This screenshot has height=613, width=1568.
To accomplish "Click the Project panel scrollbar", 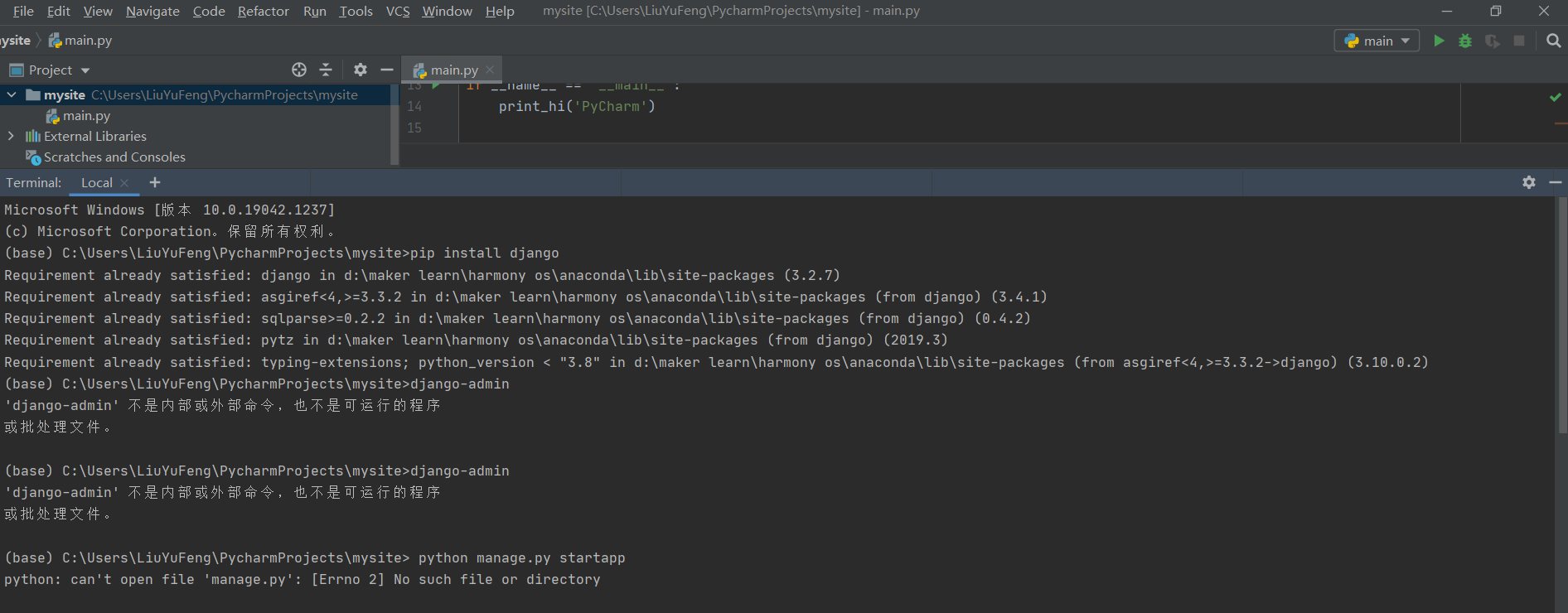I will (x=394, y=124).
